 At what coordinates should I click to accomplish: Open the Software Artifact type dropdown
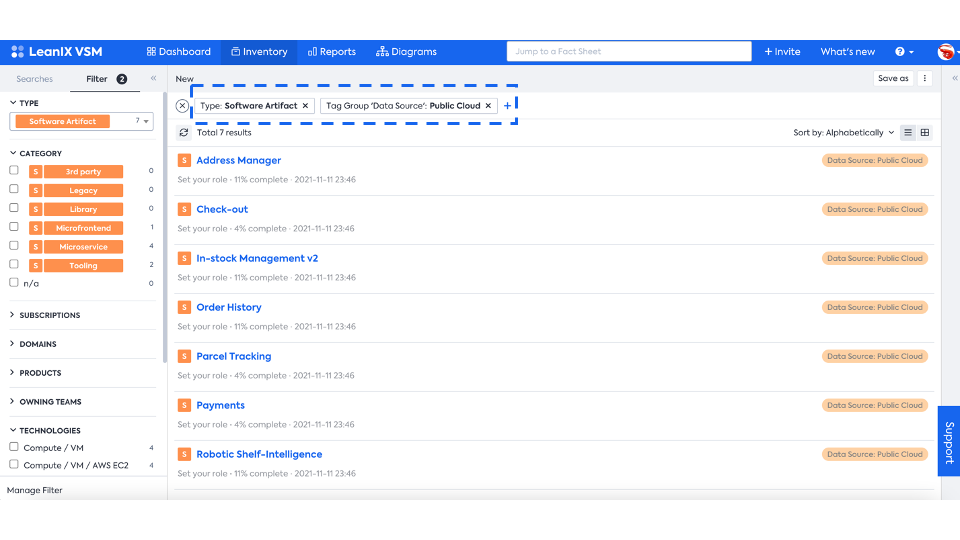(81, 121)
